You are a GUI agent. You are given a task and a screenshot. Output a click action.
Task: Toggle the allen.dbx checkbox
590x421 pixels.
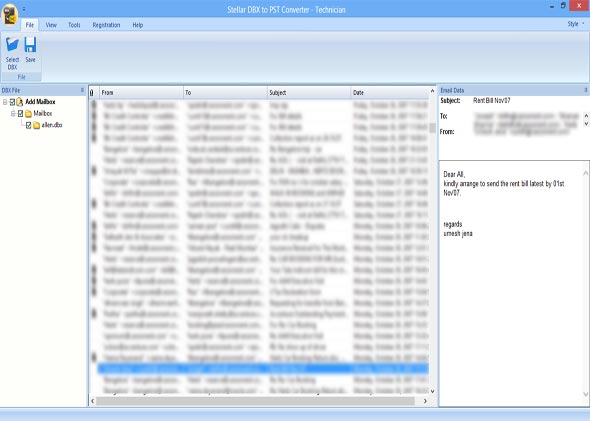tap(29, 125)
